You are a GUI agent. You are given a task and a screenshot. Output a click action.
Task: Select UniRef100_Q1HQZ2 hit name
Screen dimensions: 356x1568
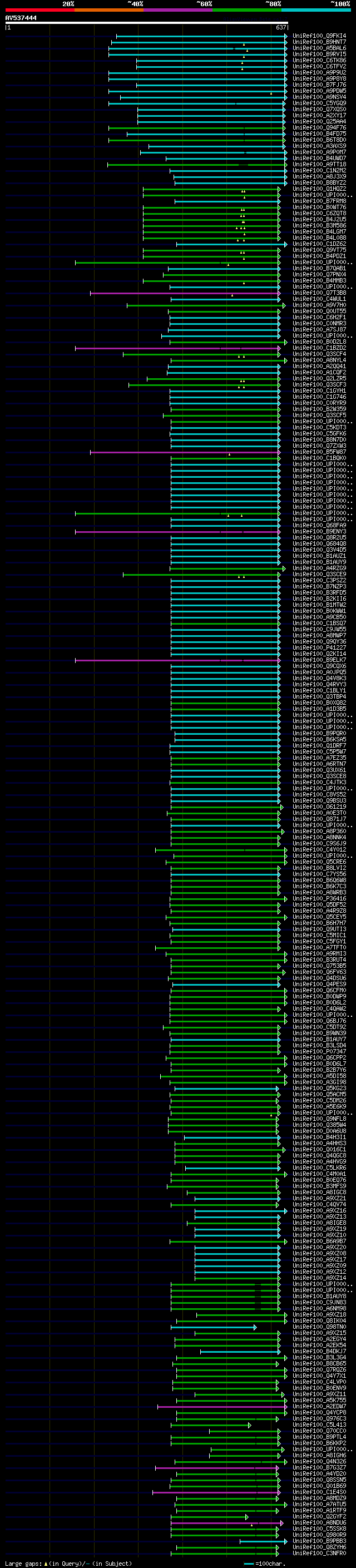pos(319,189)
